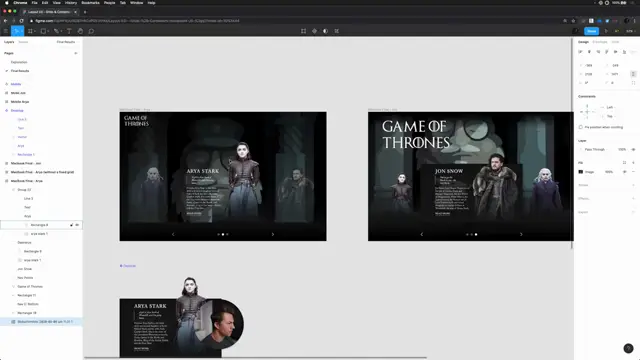Open the Assets tab in left panel
640x360 pixels.
tap(23, 42)
